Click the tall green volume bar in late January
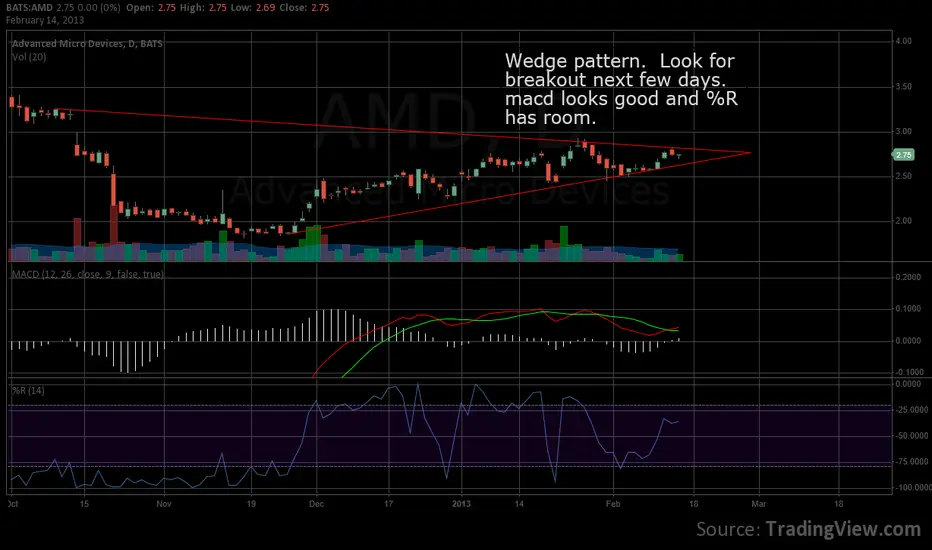Image resolution: width=932 pixels, height=550 pixels. (x=563, y=243)
